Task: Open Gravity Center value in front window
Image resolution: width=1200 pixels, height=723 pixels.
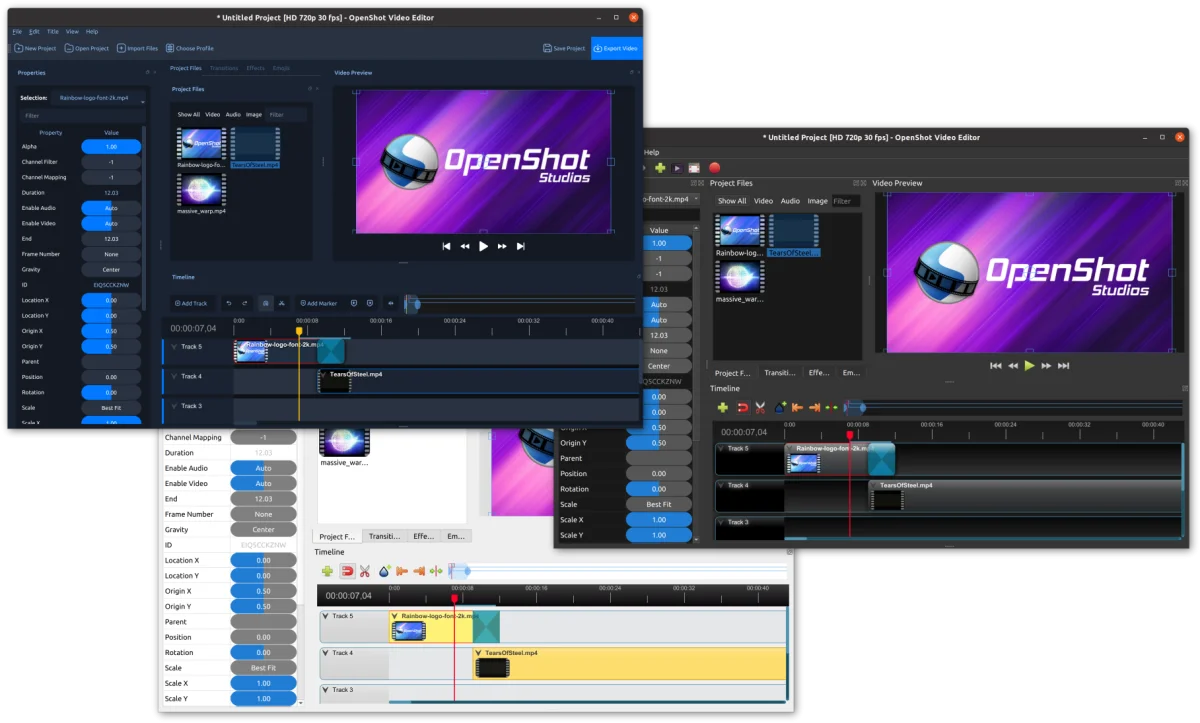Action: (x=111, y=270)
